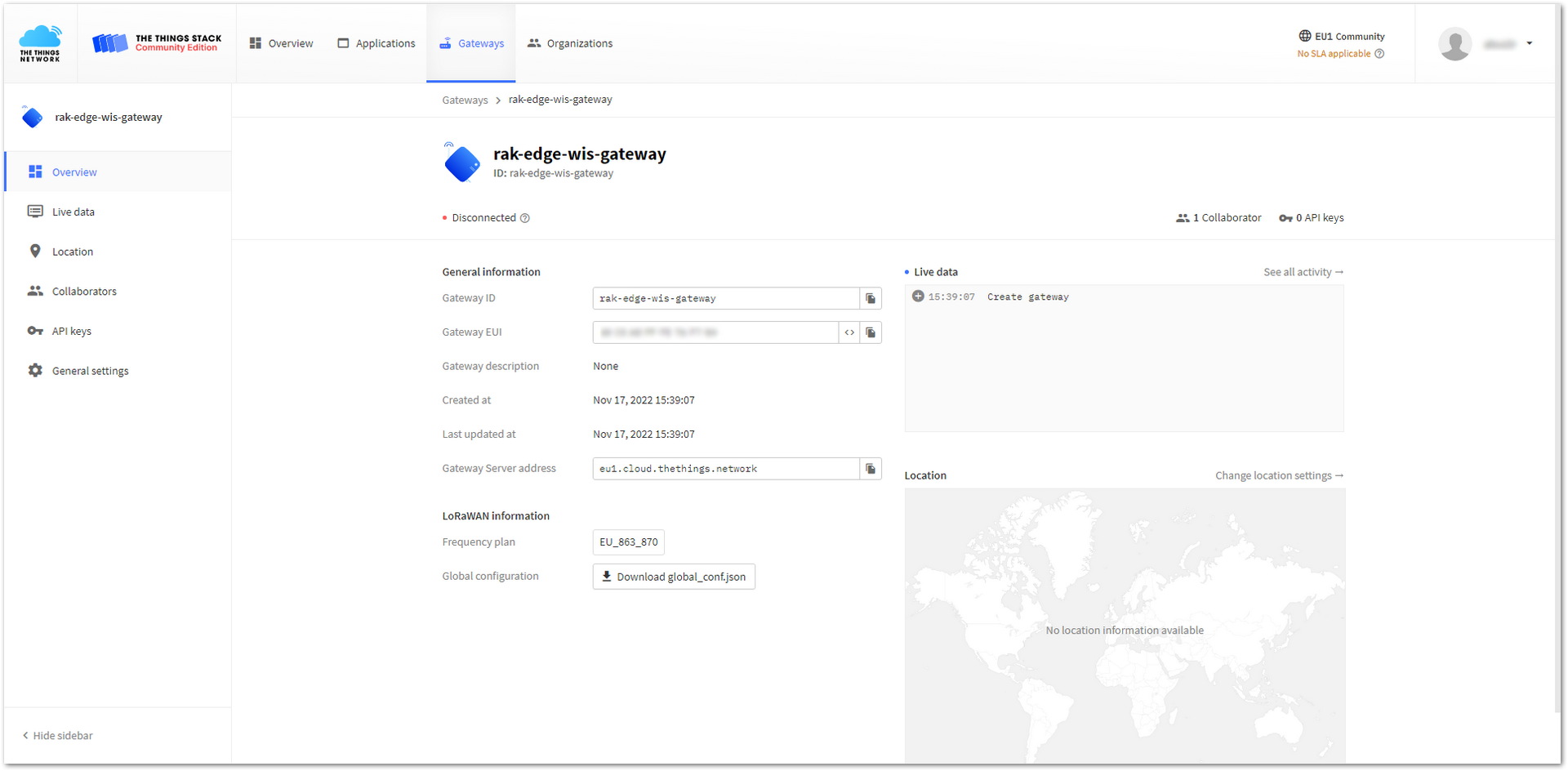Click the location world map
Screen dimensions: 1568x771
[1125, 626]
